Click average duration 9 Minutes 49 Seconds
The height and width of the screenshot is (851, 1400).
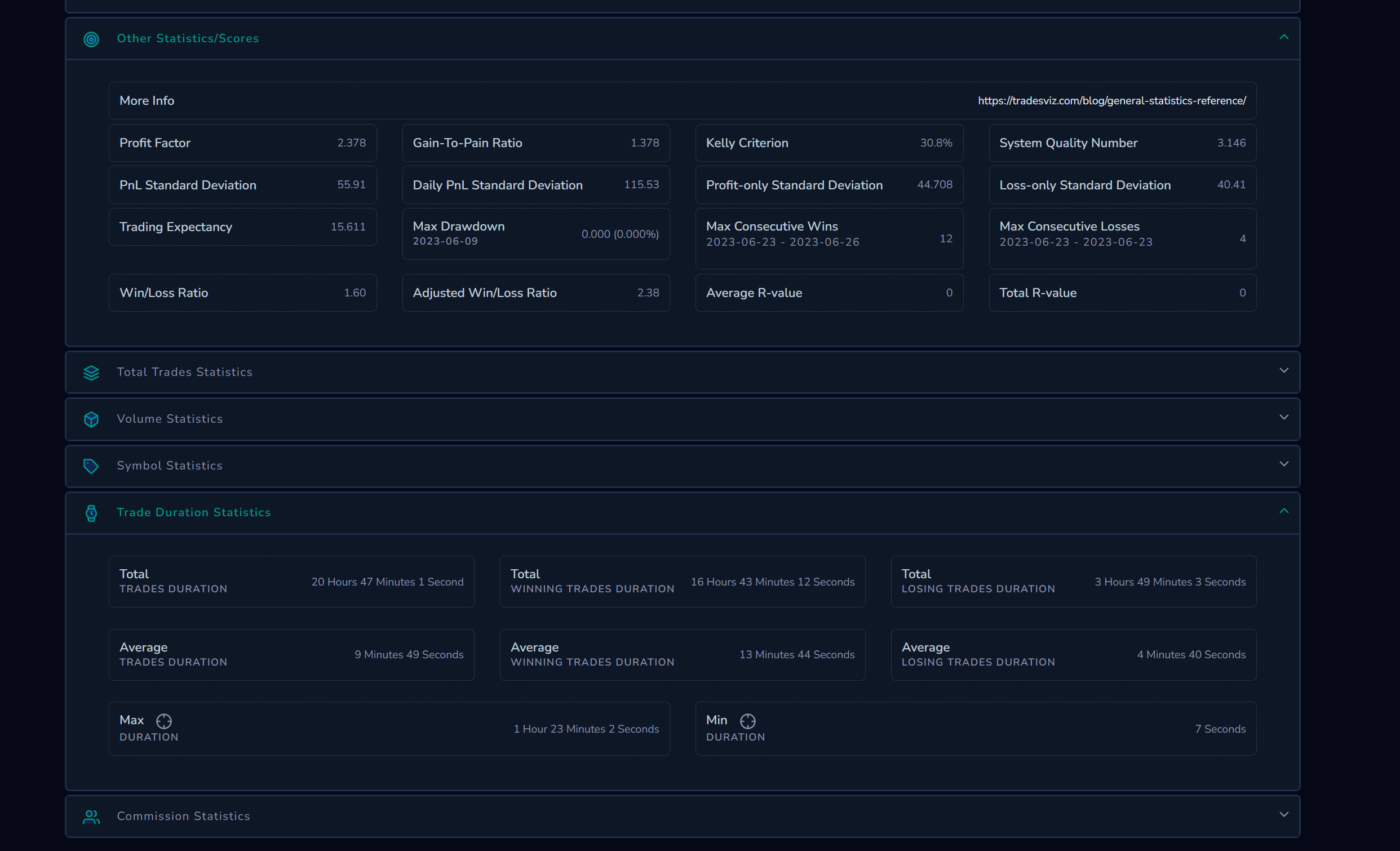(x=409, y=654)
